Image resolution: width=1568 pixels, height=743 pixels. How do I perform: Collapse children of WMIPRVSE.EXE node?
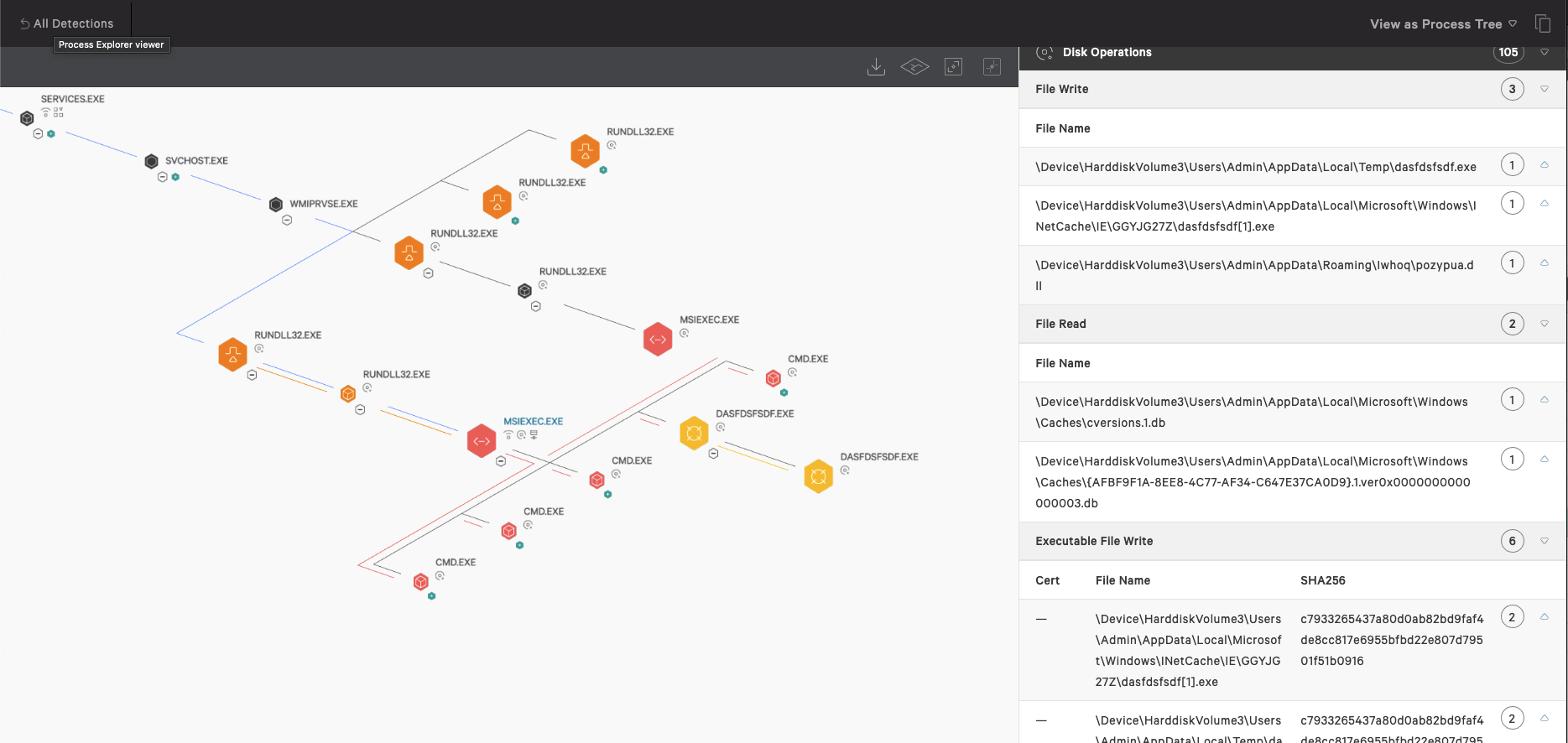(287, 221)
